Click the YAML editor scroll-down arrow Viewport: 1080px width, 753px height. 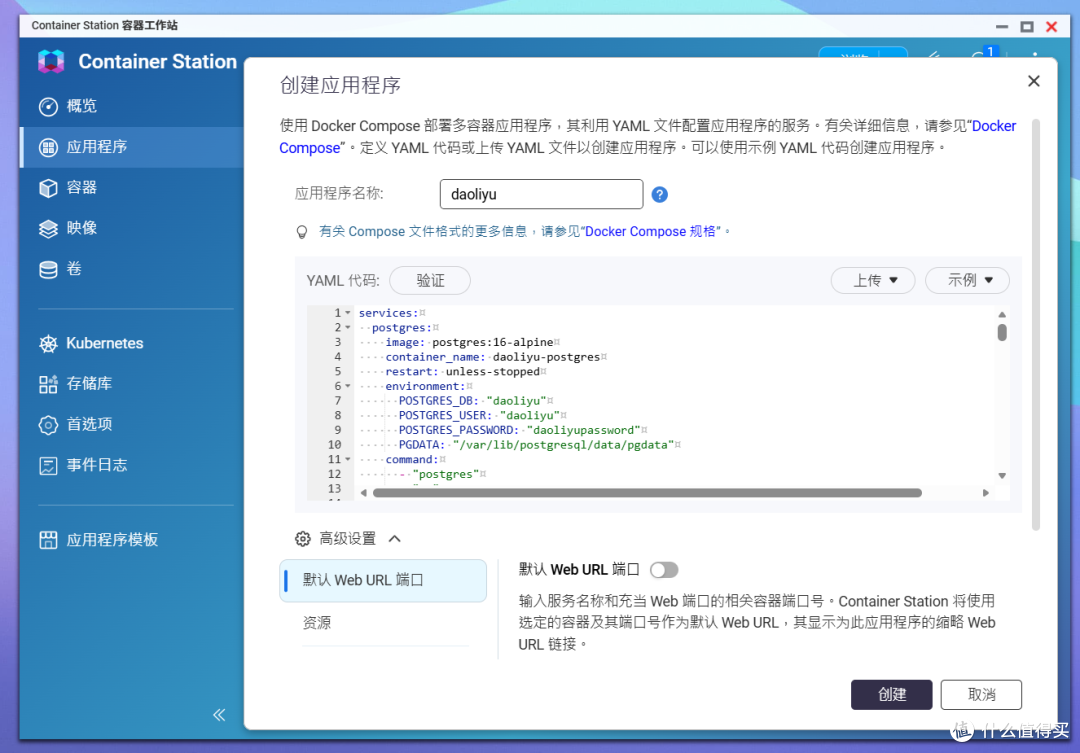pos(1002,475)
